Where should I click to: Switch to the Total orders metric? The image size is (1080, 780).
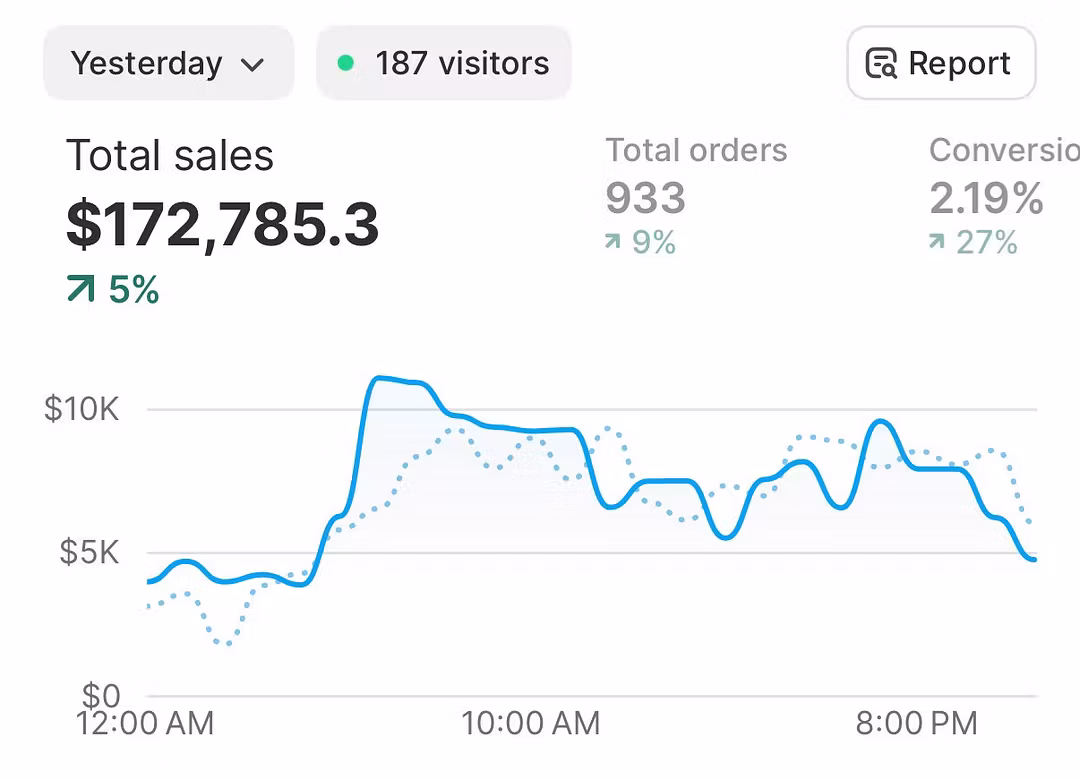point(696,151)
